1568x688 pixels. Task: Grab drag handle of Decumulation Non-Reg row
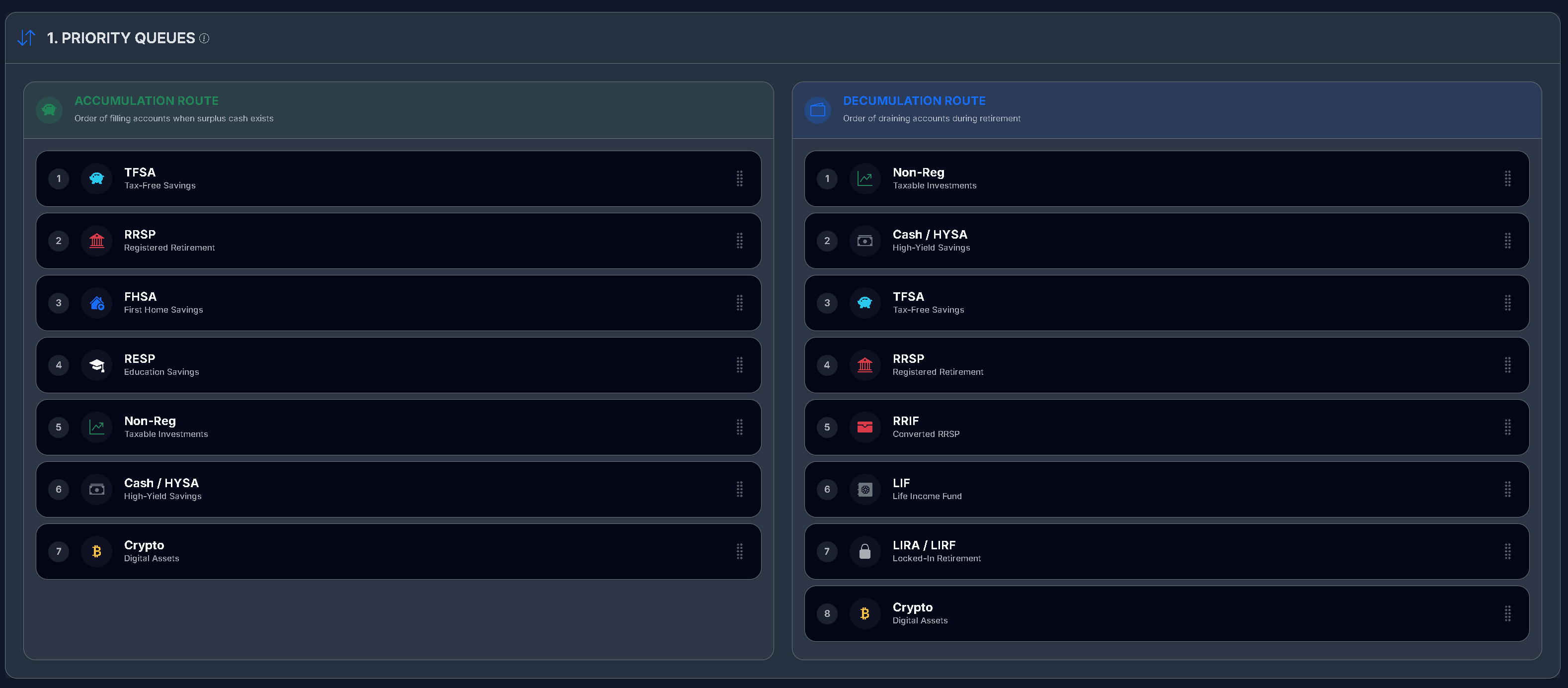1508,178
